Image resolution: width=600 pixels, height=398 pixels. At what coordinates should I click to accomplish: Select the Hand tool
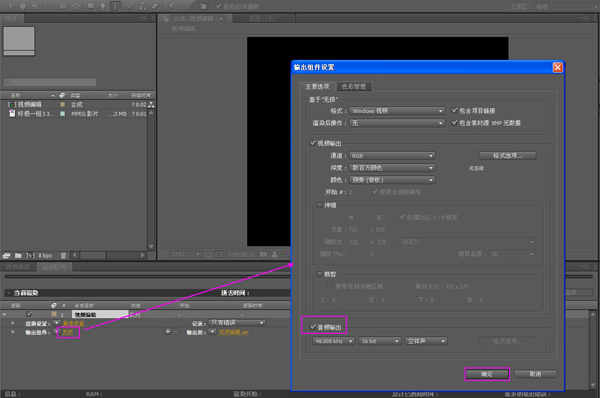(x=23, y=5)
